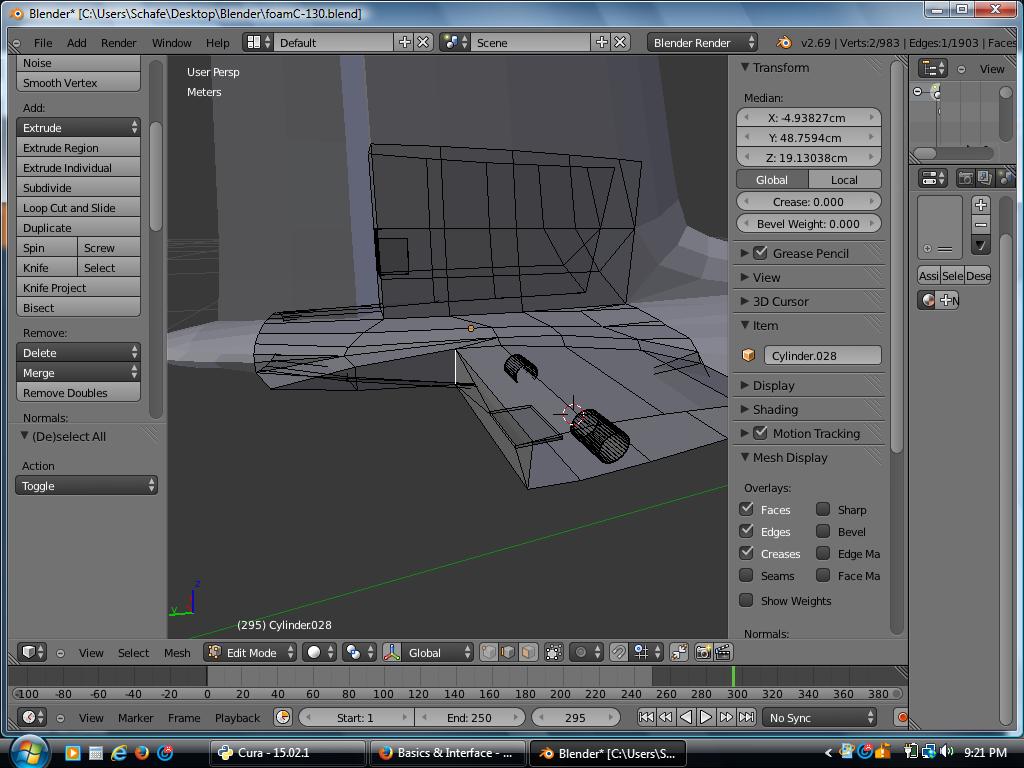The height and width of the screenshot is (768, 1024).
Task: Open the Render Layers properties tab
Action: (x=985, y=177)
